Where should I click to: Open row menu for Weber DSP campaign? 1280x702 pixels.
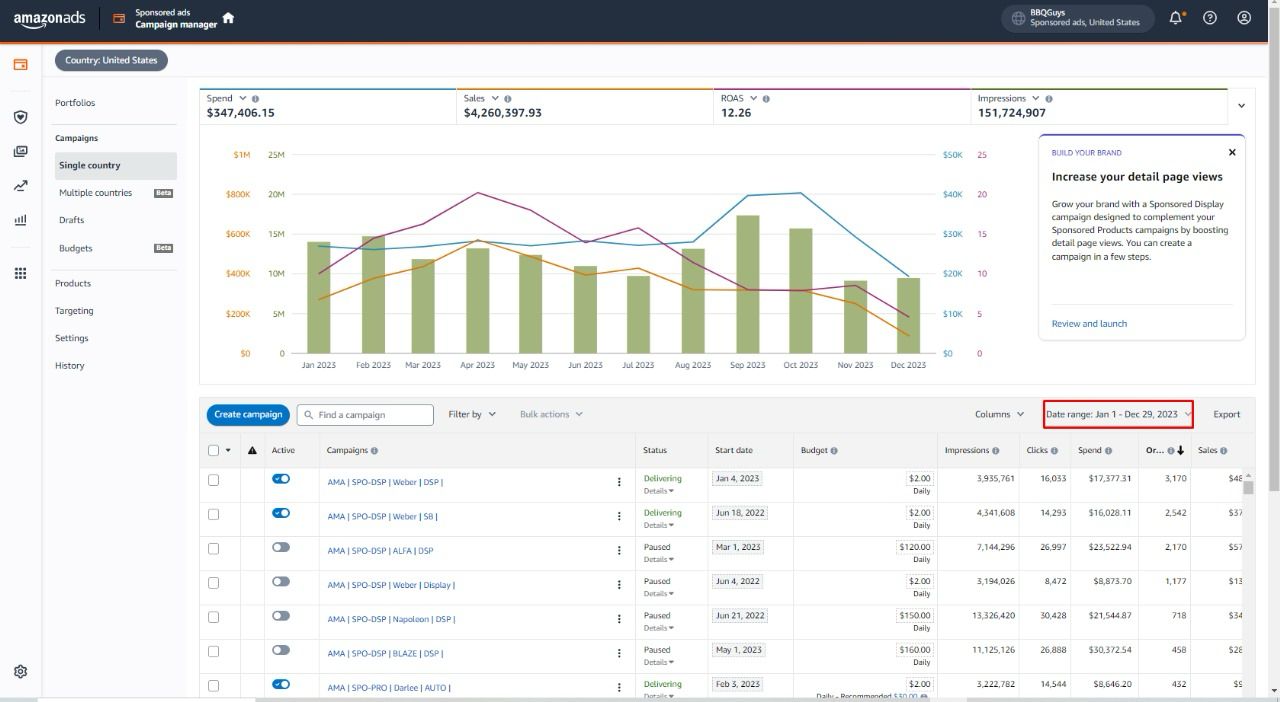(x=619, y=482)
